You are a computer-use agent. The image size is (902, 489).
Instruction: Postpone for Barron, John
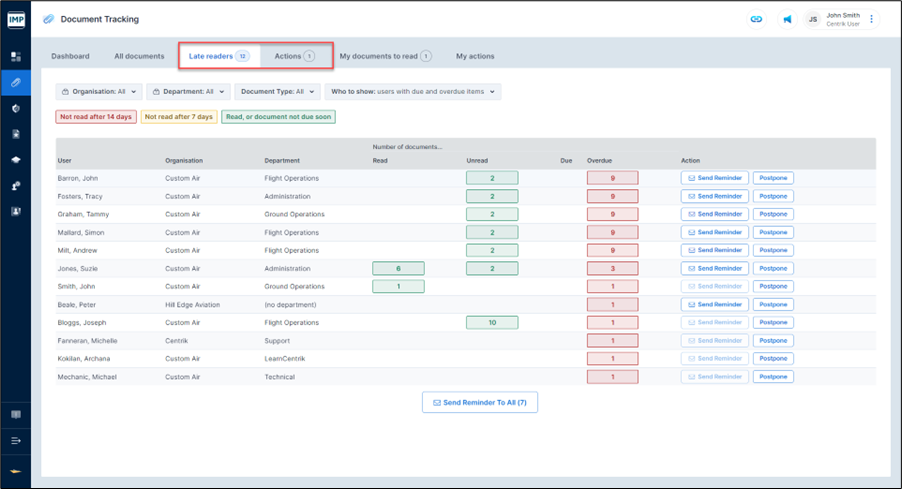tap(773, 178)
